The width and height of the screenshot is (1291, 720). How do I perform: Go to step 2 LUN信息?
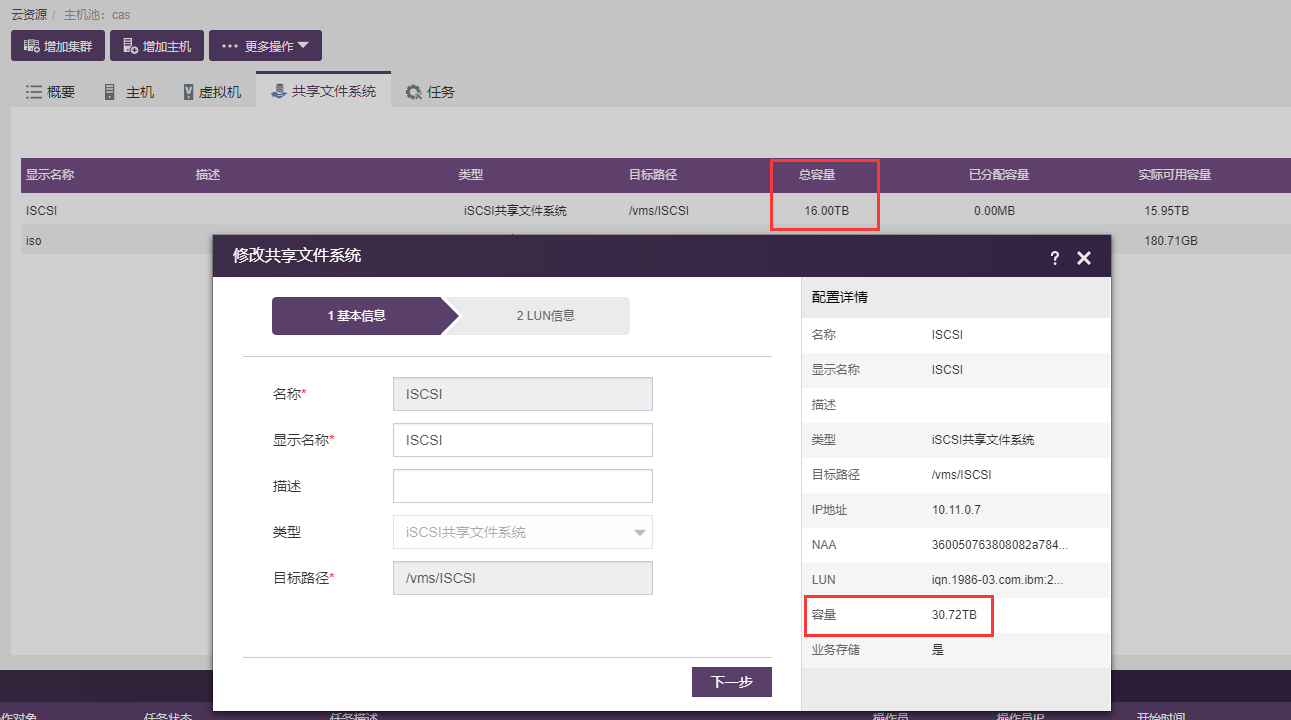pos(545,316)
